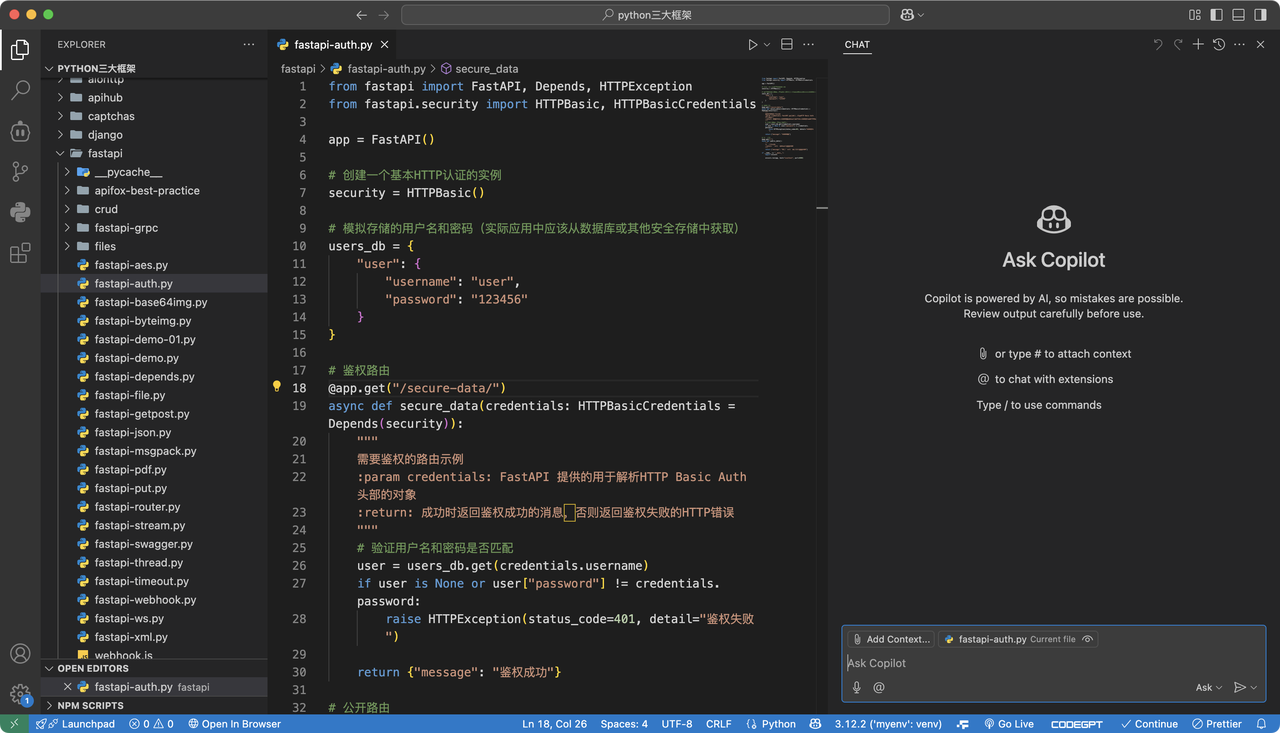Expand the apifox-best-practice folder

[154, 190]
